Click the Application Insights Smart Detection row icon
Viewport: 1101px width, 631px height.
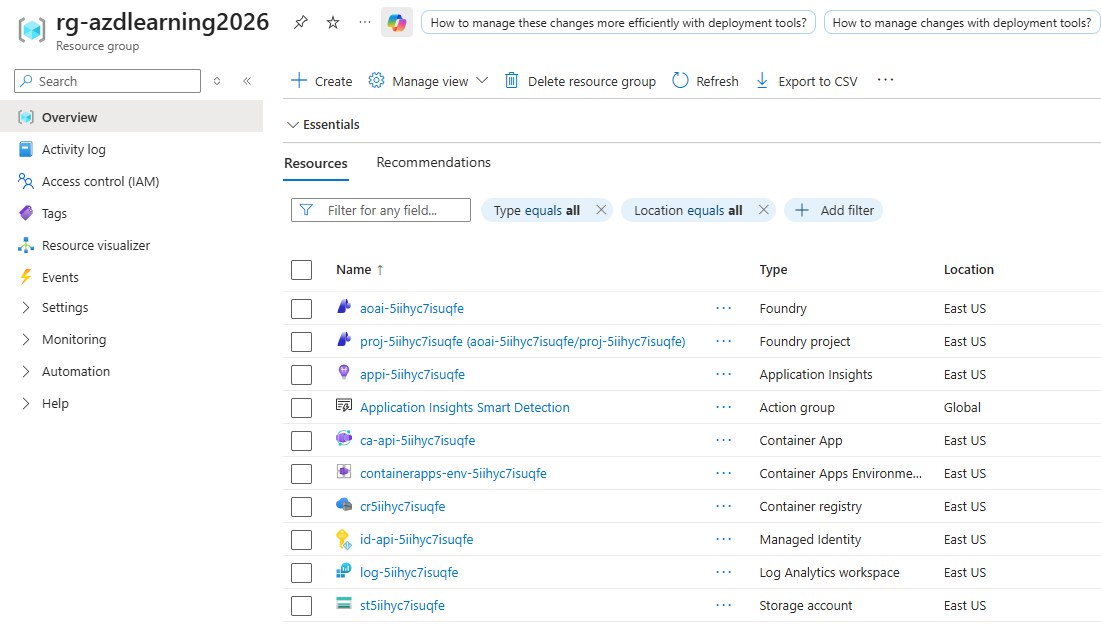[343, 406]
